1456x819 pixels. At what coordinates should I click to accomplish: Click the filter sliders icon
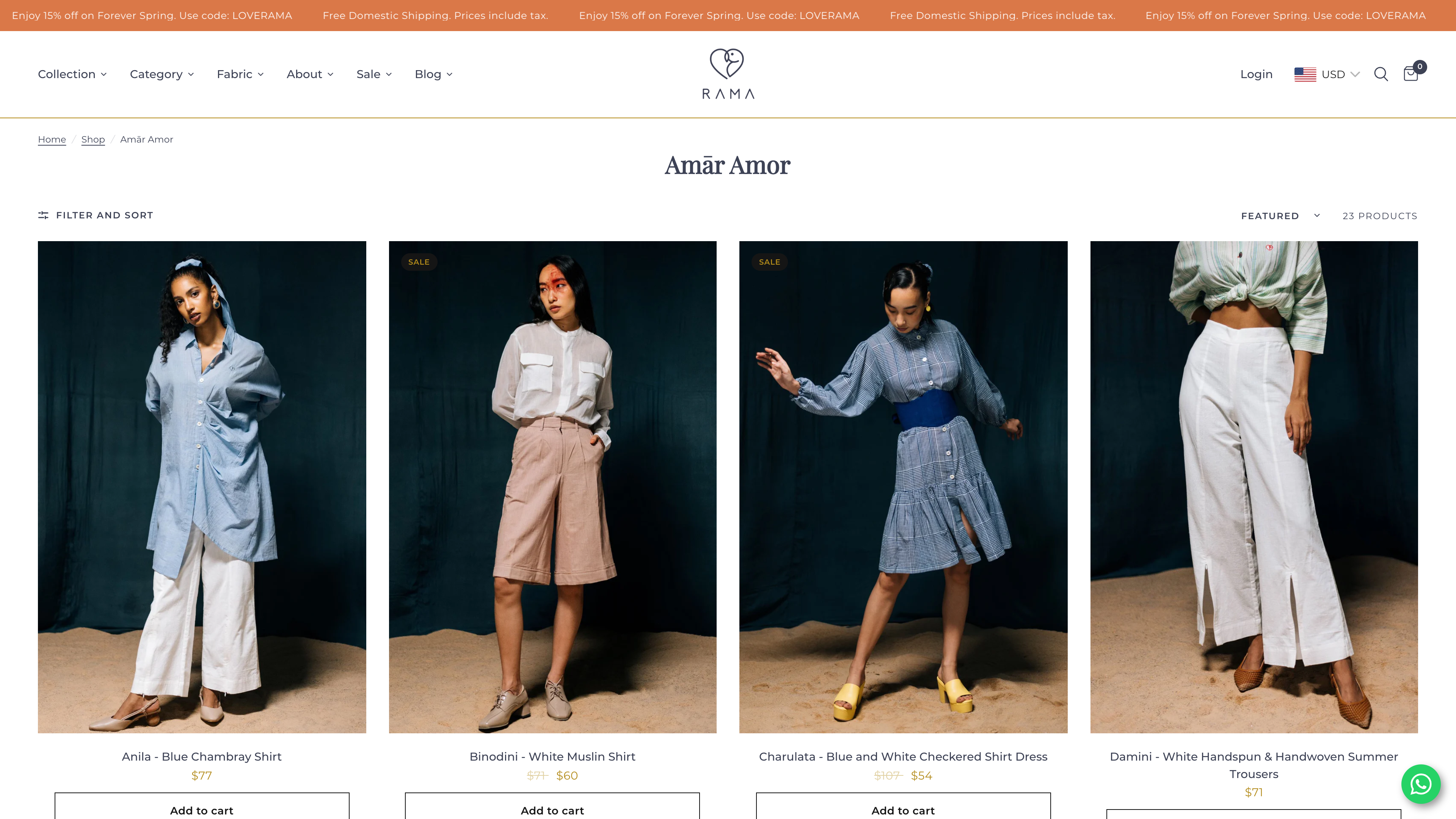[43, 215]
